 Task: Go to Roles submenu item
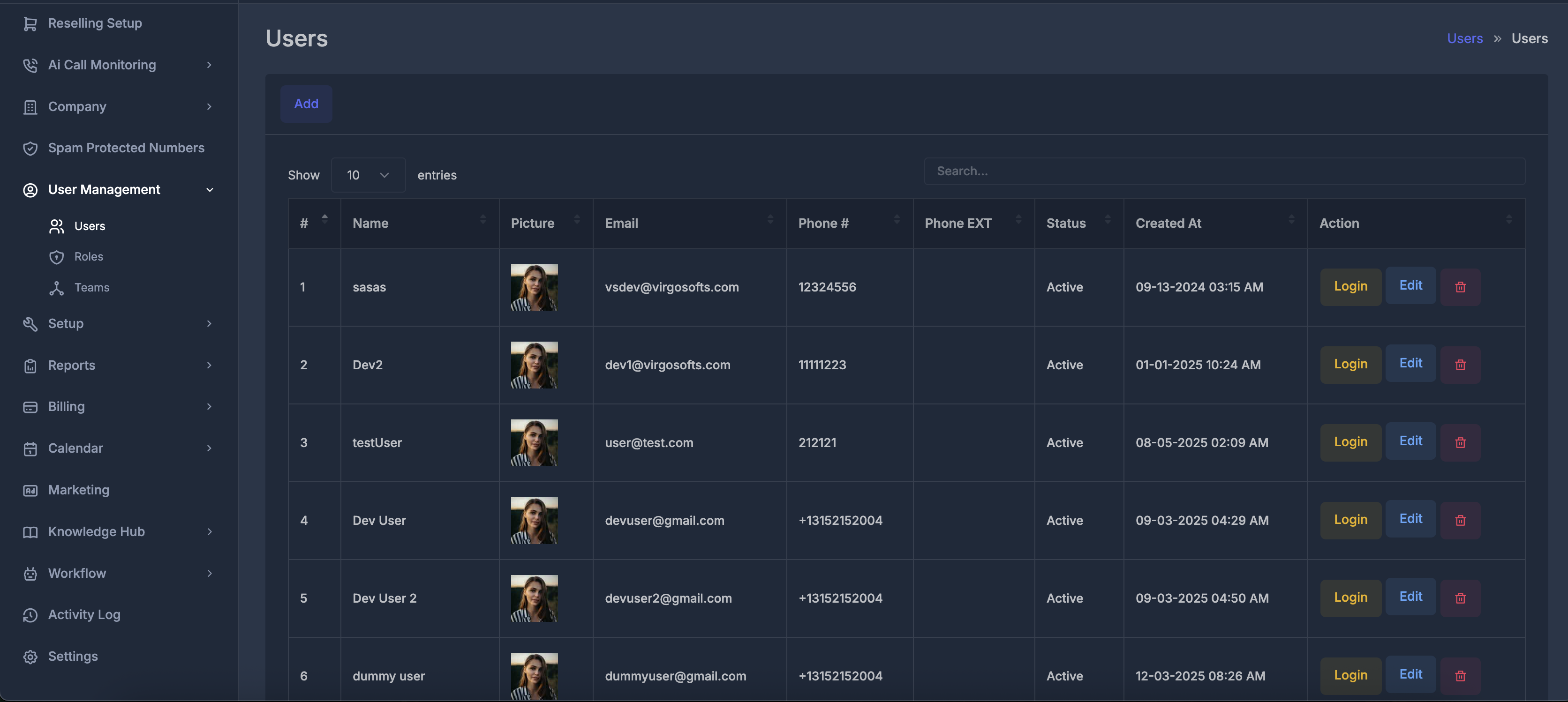(x=88, y=257)
